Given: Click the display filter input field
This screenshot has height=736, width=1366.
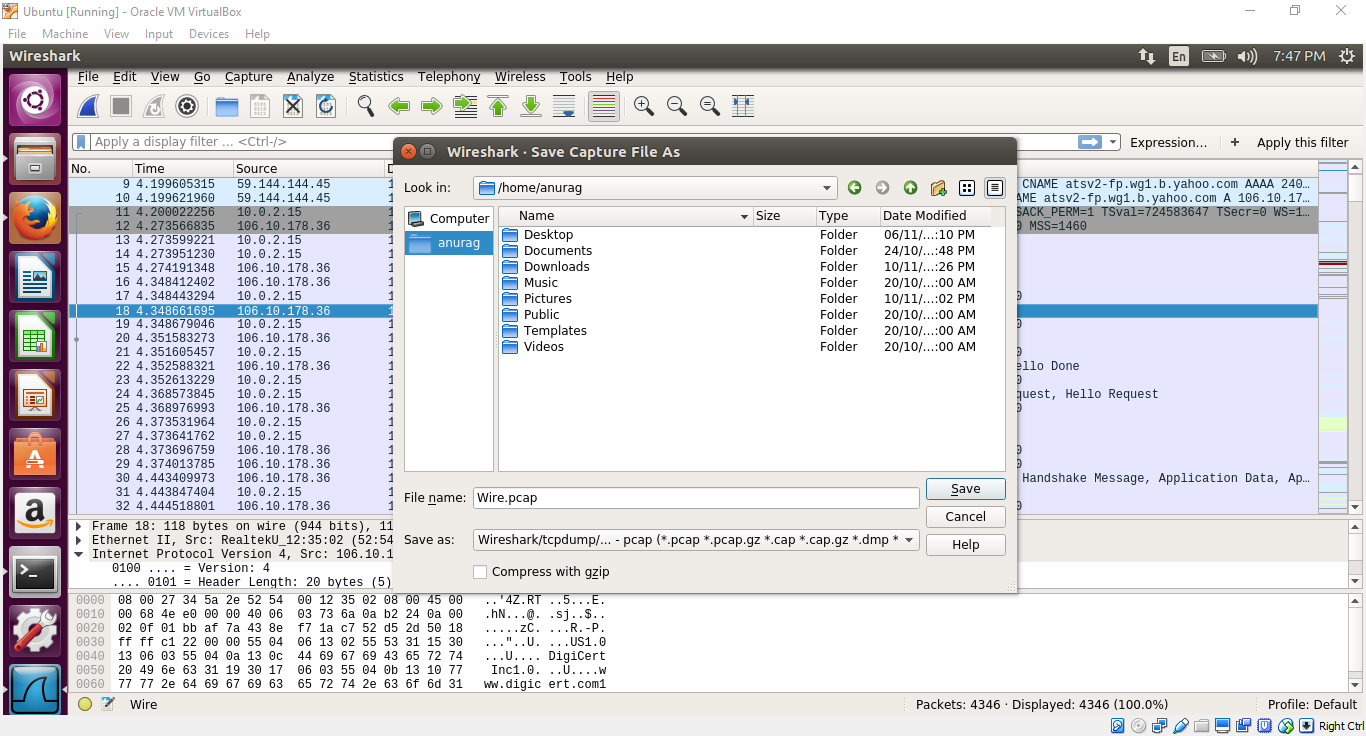Looking at the screenshot, I should (x=583, y=142).
